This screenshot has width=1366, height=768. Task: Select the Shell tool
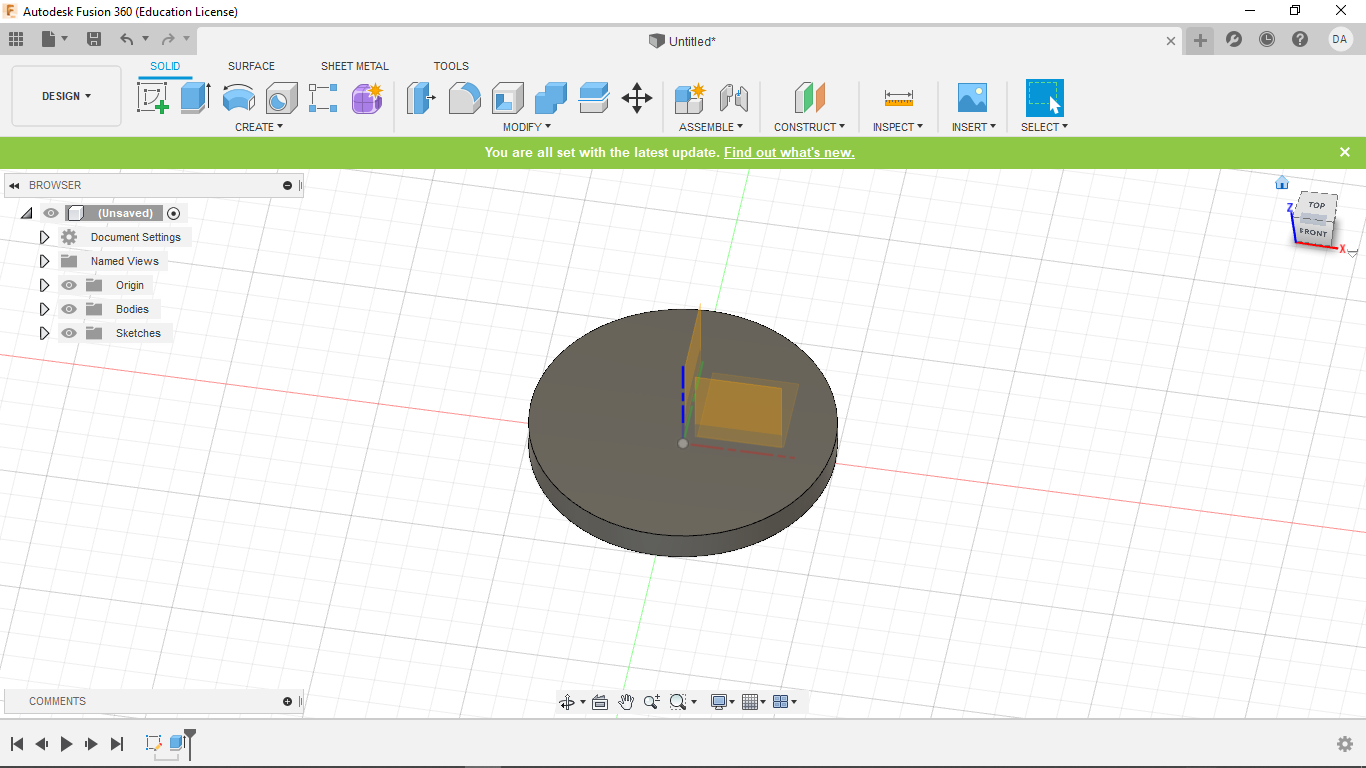[x=507, y=98]
